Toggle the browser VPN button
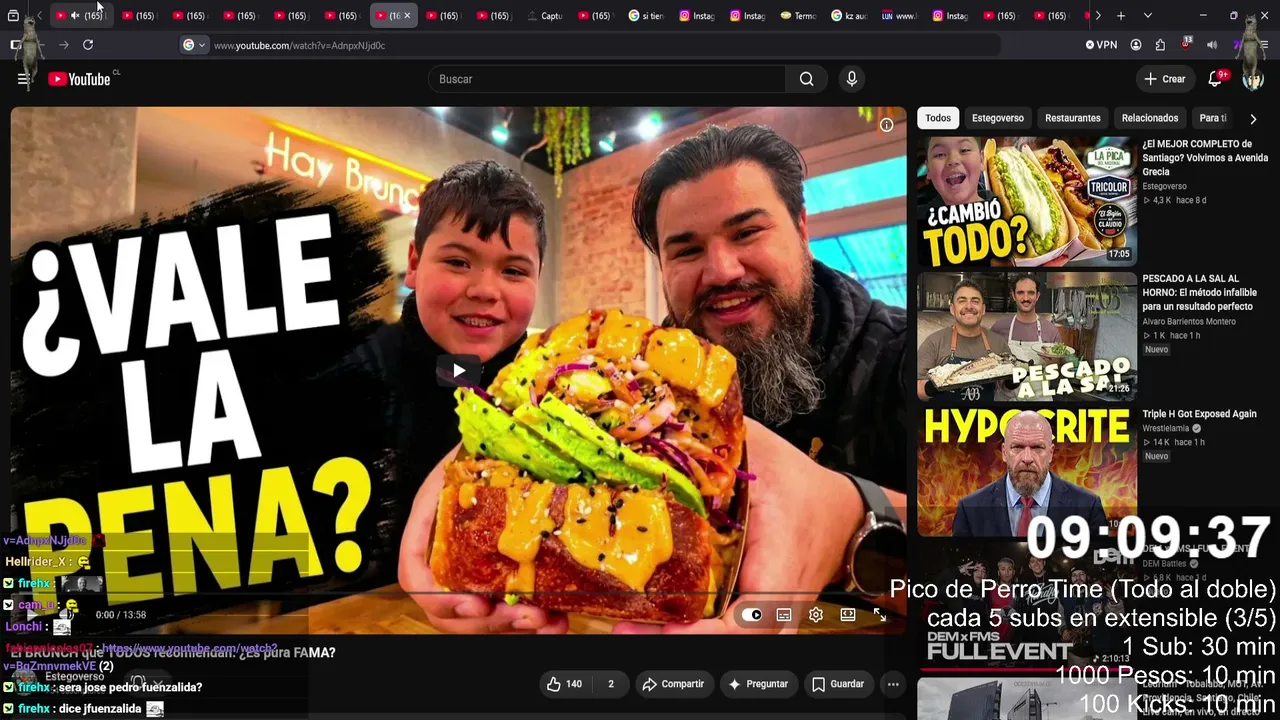The height and width of the screenshot is (720, 1280). coord(1102,45)
